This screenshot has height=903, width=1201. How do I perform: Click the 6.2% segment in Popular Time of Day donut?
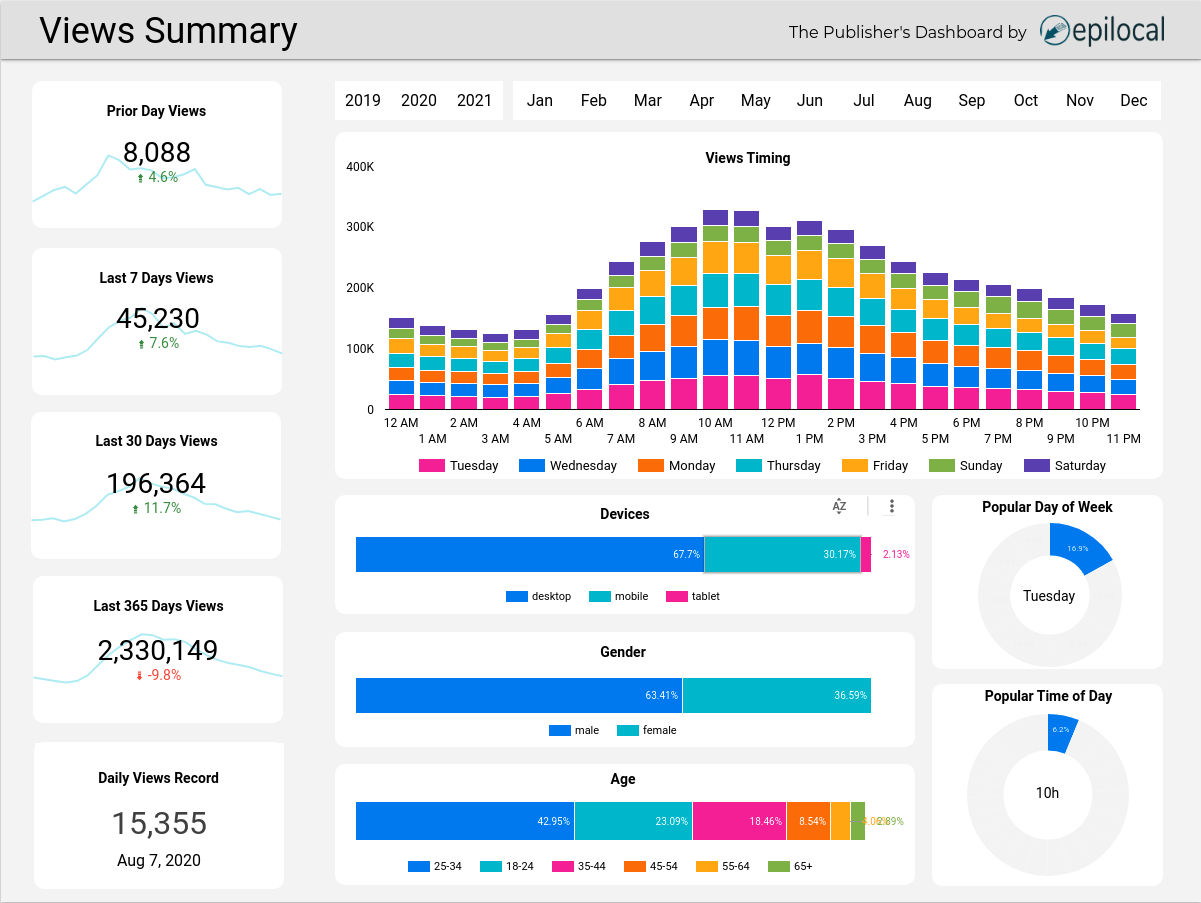[x=1059, y=728]
